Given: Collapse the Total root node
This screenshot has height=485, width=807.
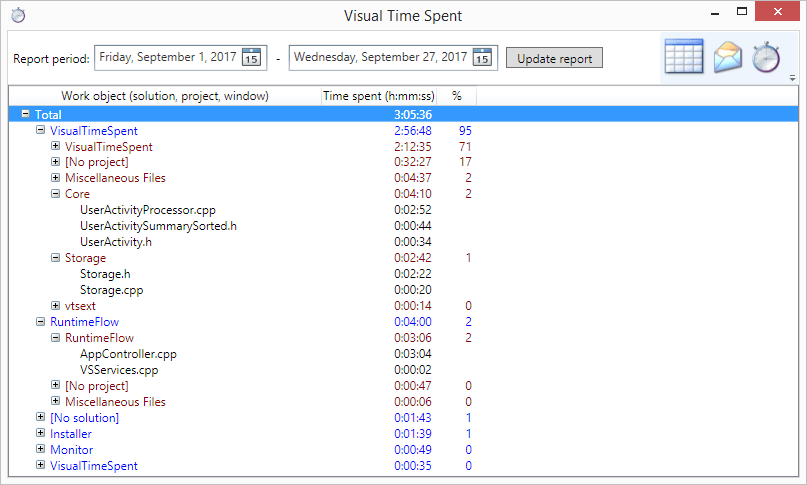Looking at the screenshot, I should [x=25, y=115].
